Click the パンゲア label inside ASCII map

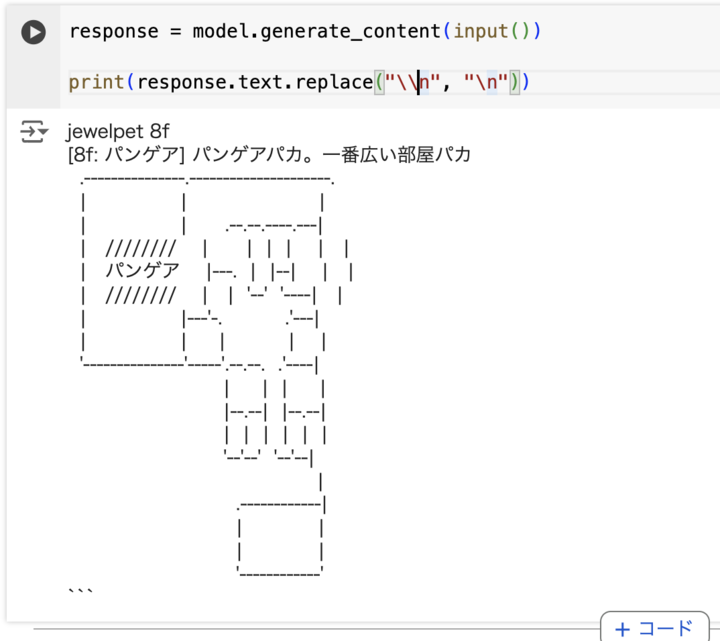coord(142,270)
